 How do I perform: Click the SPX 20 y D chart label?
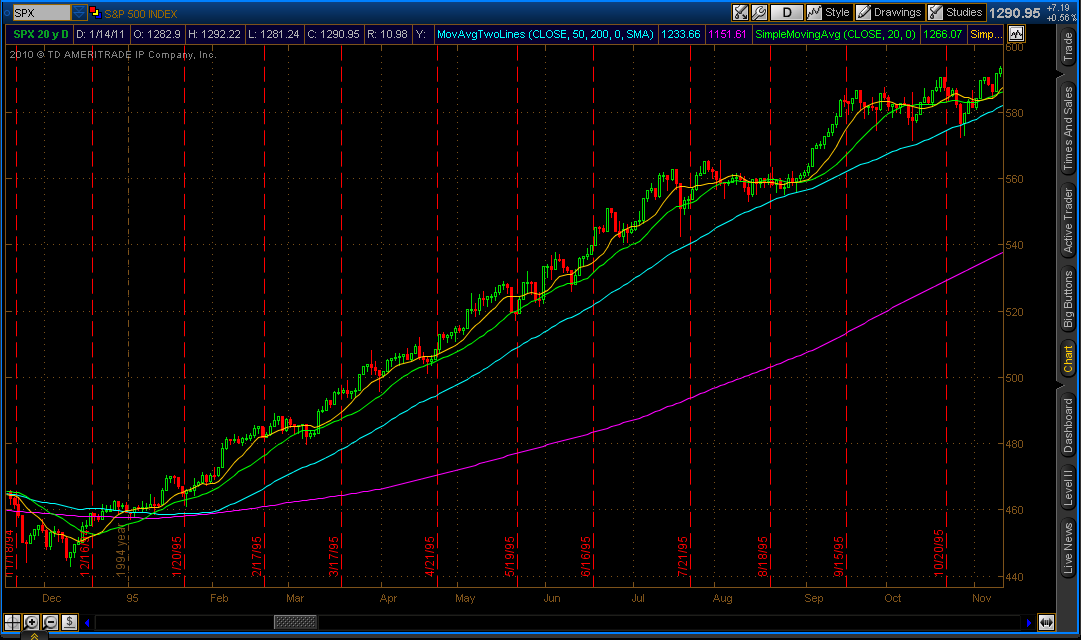click(41, 34)
